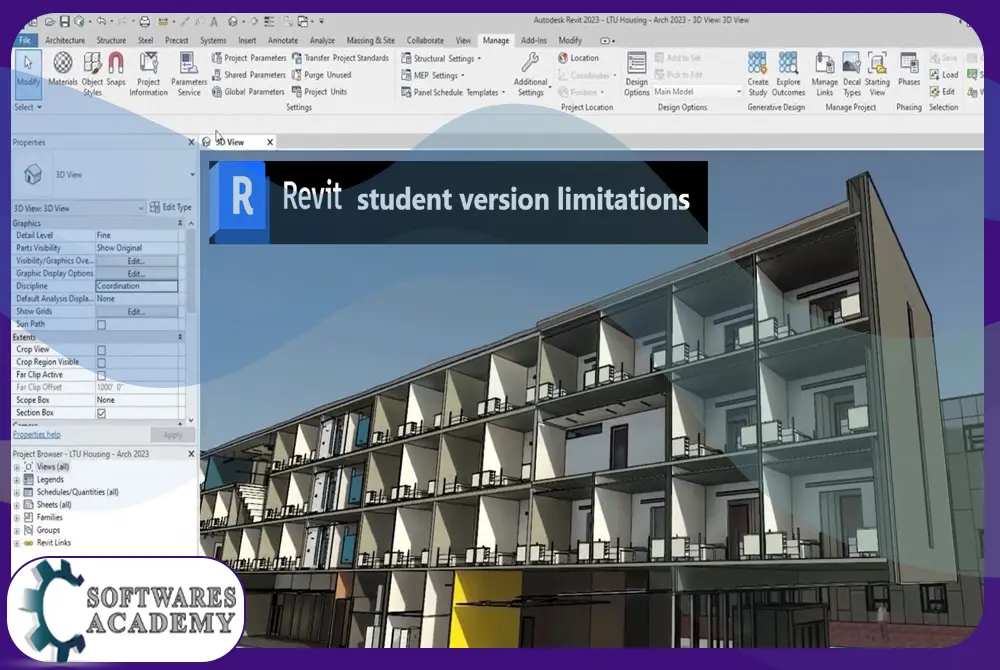Click Discipline Coordination field
The image size is (1000, 670).
136,286
